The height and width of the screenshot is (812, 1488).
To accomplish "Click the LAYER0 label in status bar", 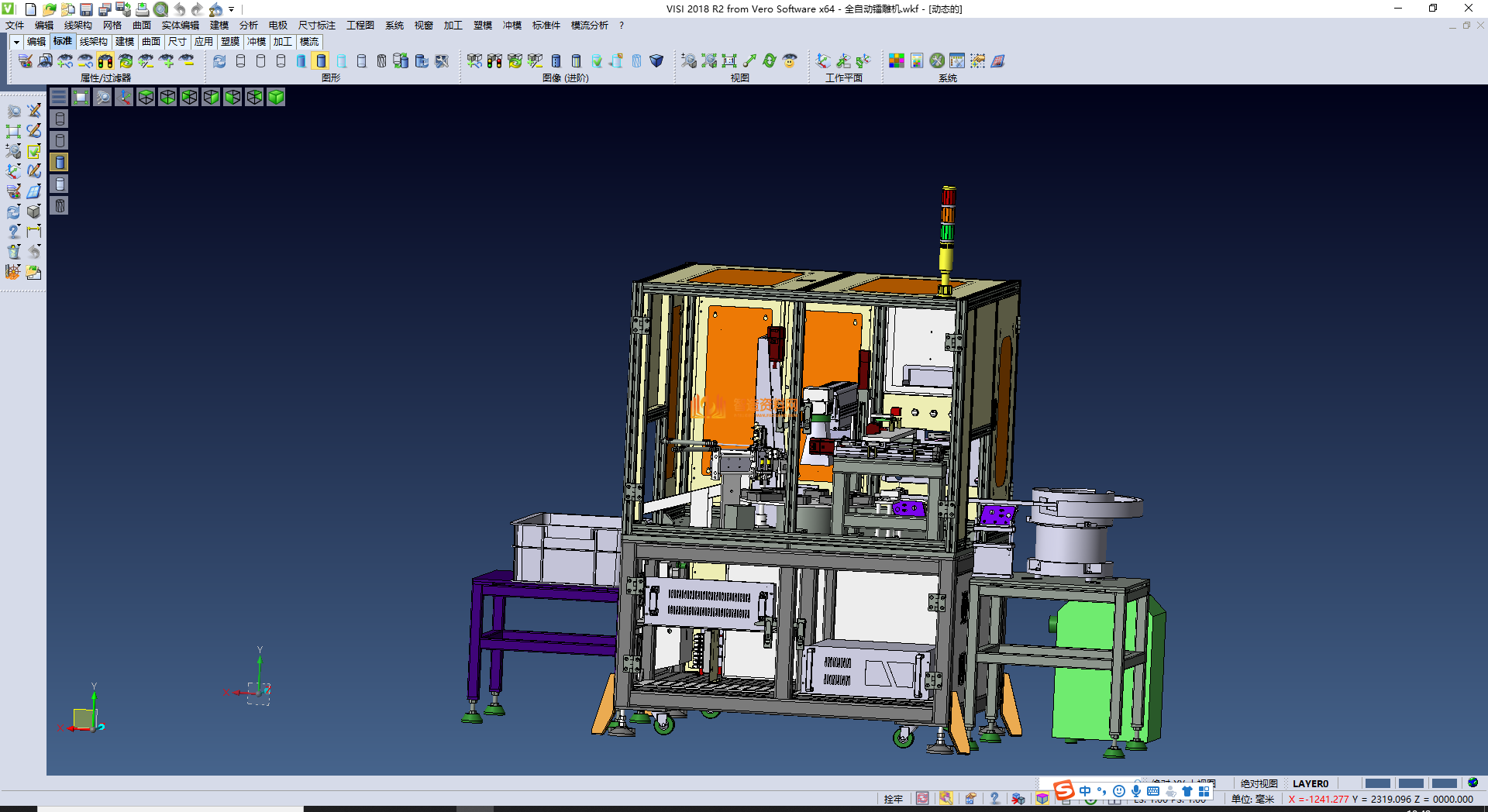I will tap(1310, 783).
